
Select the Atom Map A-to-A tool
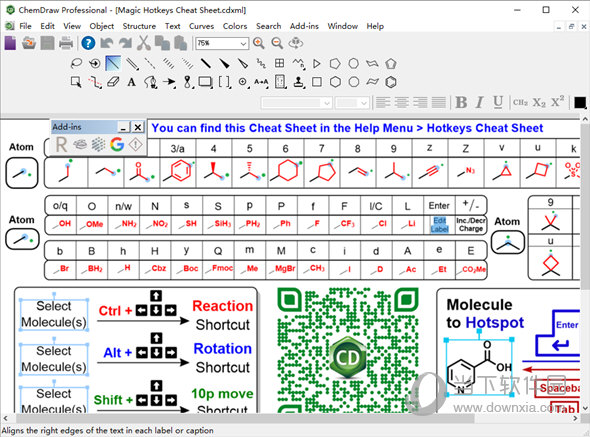pos(261,82)
